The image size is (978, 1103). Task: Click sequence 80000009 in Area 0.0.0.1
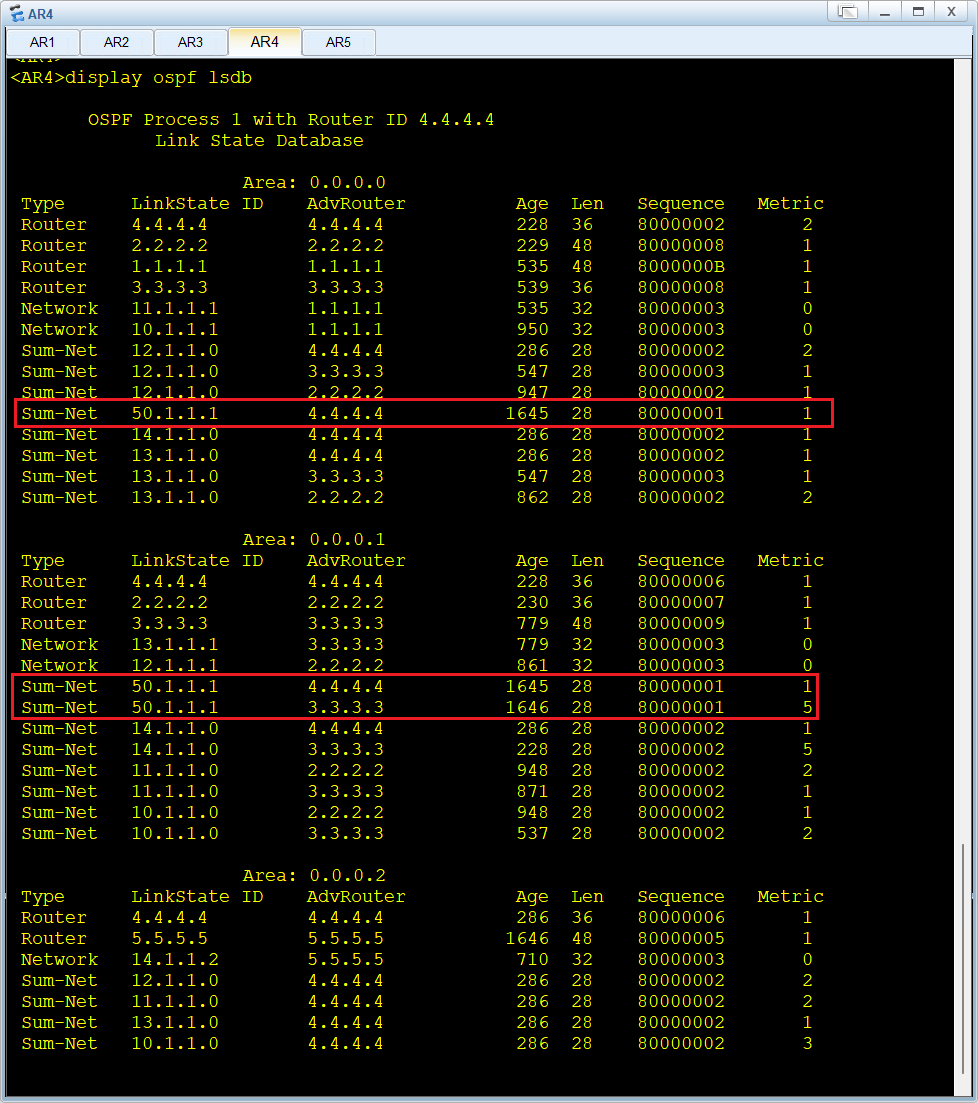point(681,624)
